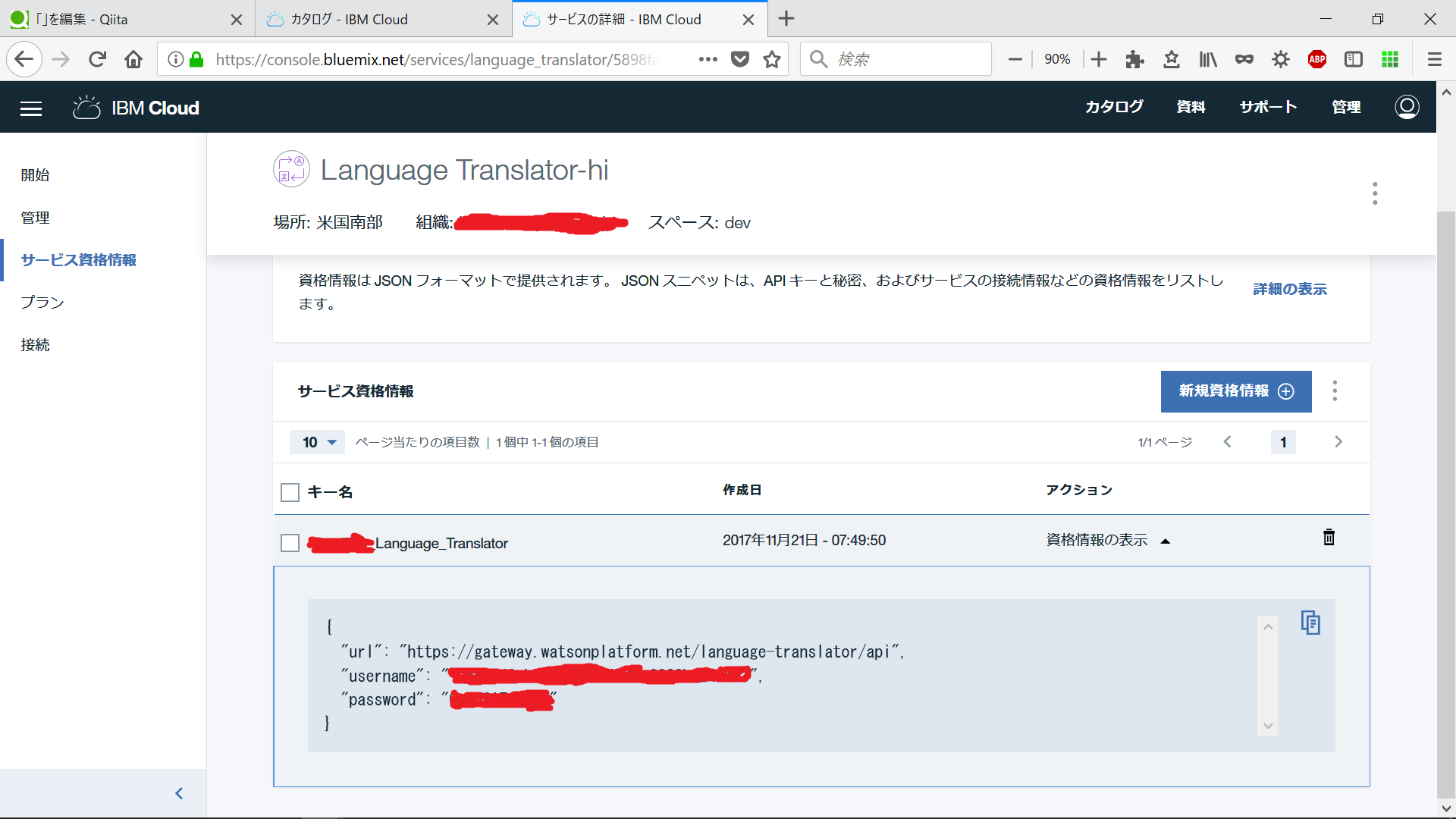Viewport: 1456px width, 819px height.
Task: Open the service overflow menu near title
Action: [x=1374, y=193]
